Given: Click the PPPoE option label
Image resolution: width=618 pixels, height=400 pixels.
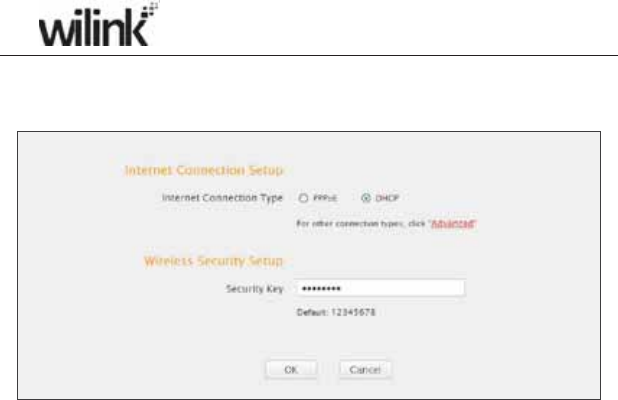Looking at the screenshot, I should 325,198.
